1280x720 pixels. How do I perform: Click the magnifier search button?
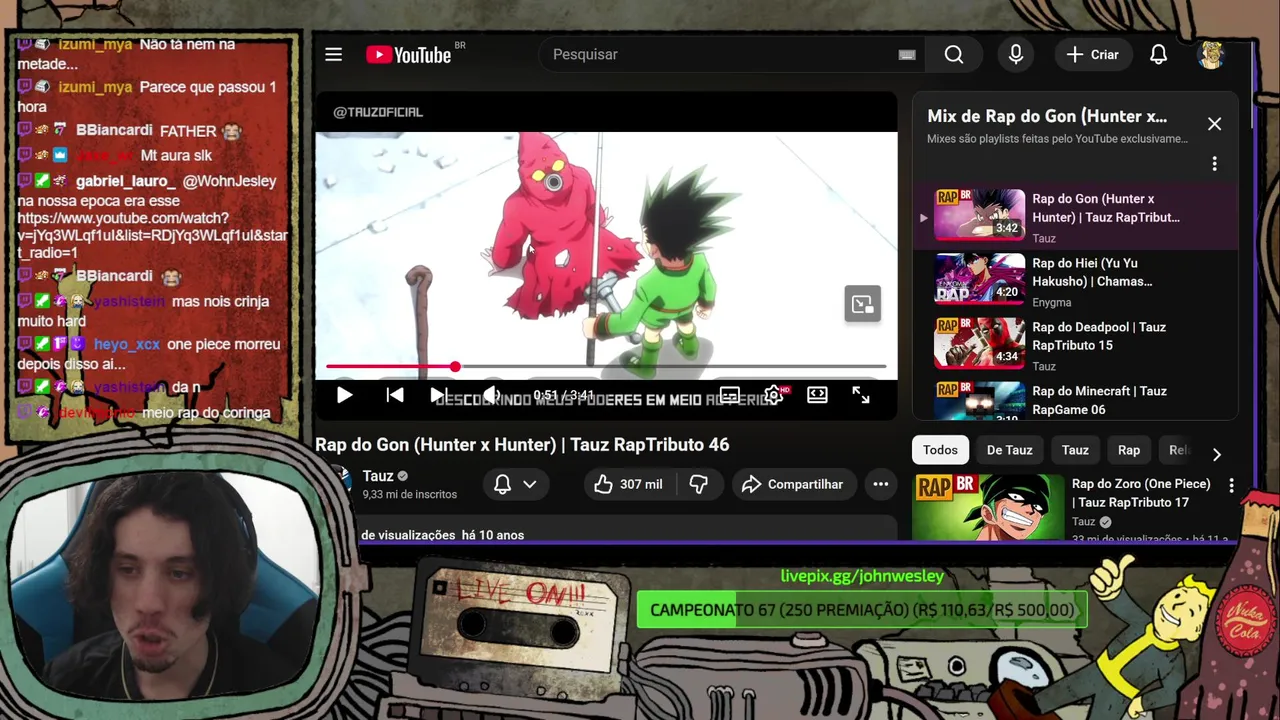pyautogui.click(x=954, y=55)
